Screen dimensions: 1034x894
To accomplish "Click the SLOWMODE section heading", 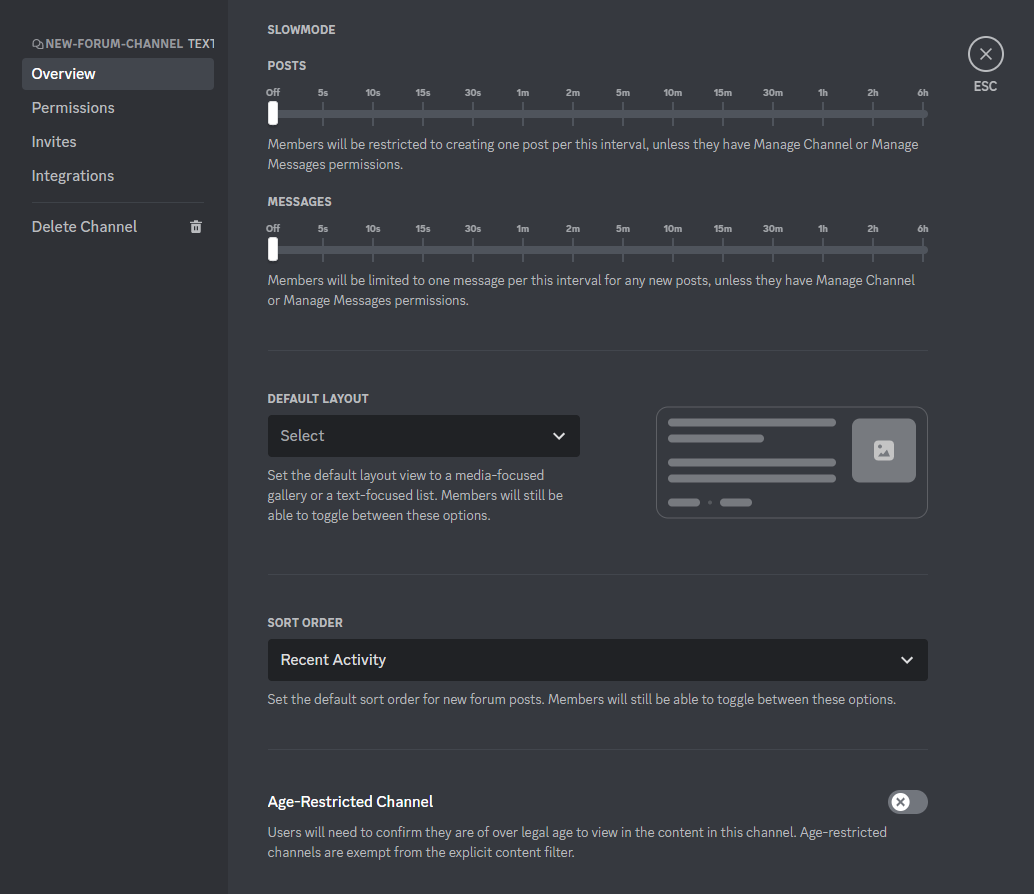I will 301,30.
